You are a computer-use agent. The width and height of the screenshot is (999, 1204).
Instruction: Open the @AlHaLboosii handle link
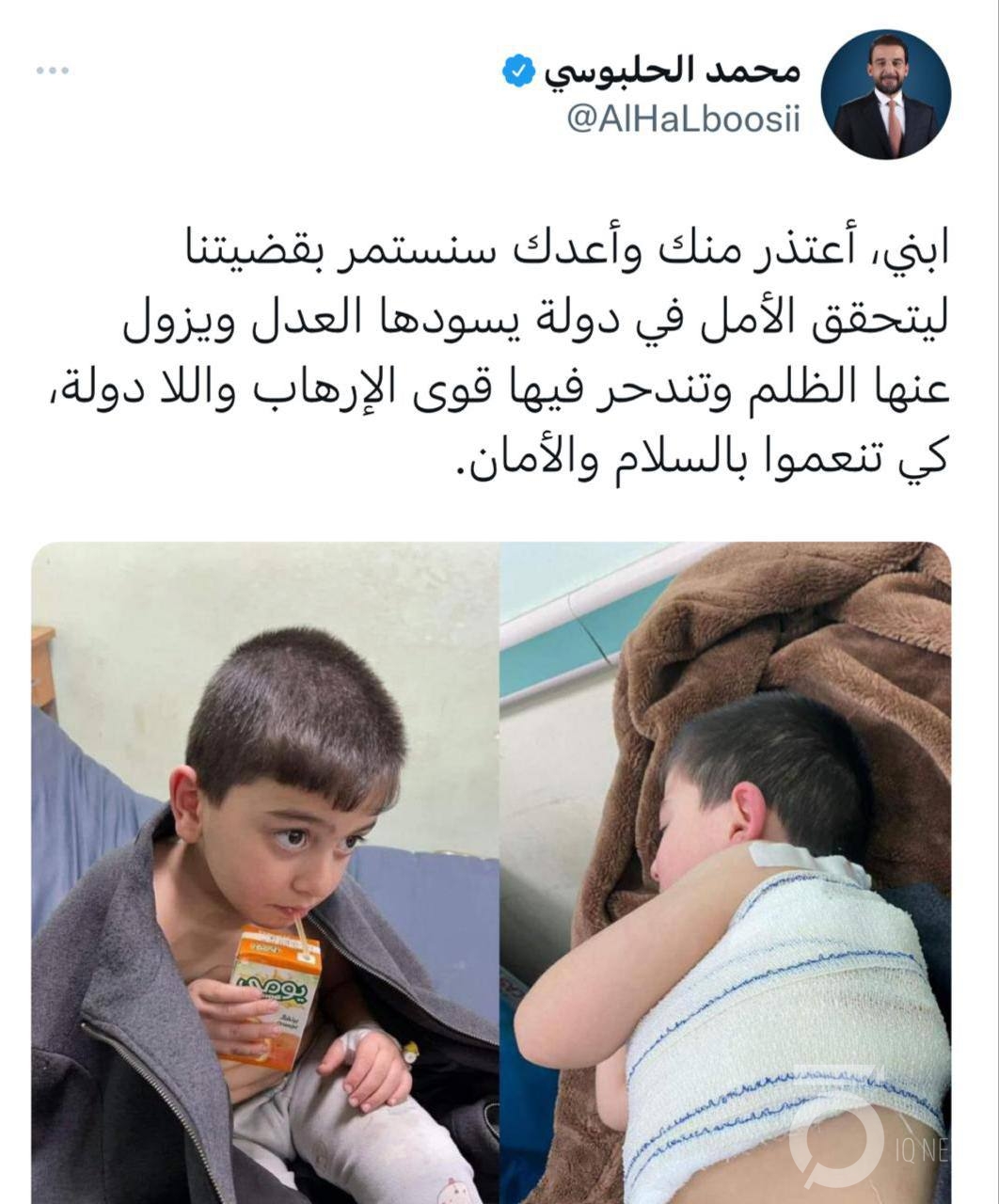[683, 121]
